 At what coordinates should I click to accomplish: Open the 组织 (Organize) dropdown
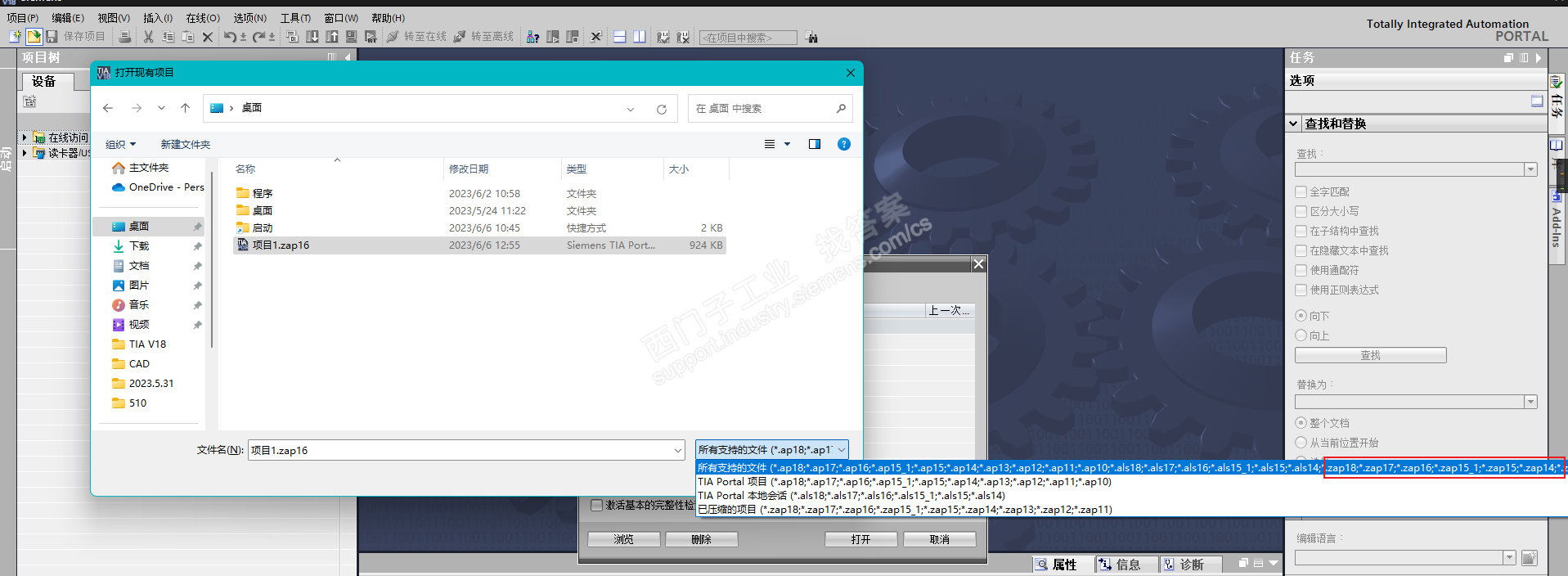coord(120,144)
